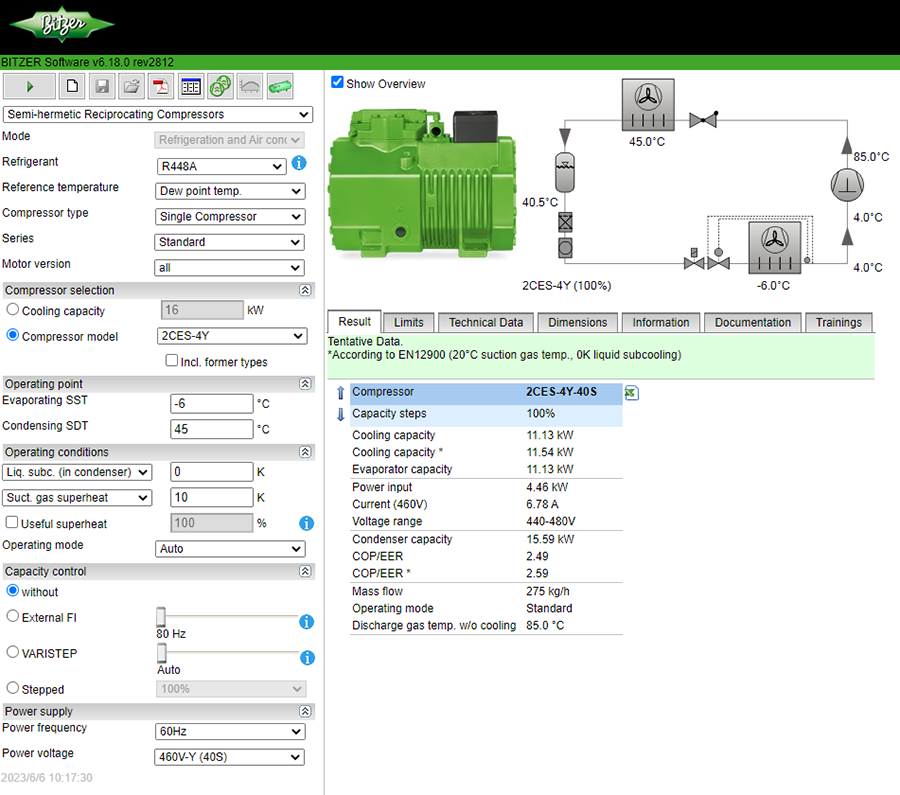
Task: Click the solenoid valve symbol in diagram
Action: point(695,259)
